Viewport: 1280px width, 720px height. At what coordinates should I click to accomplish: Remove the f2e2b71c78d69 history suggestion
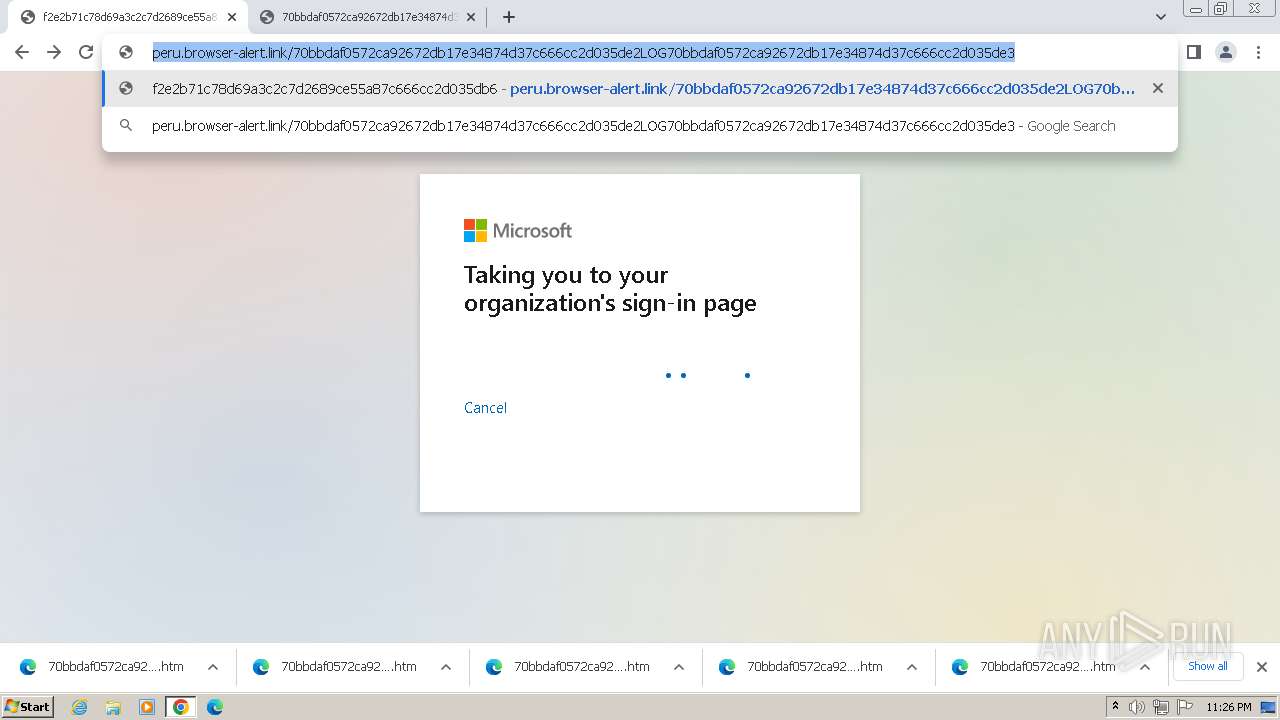click(1157, 88)
